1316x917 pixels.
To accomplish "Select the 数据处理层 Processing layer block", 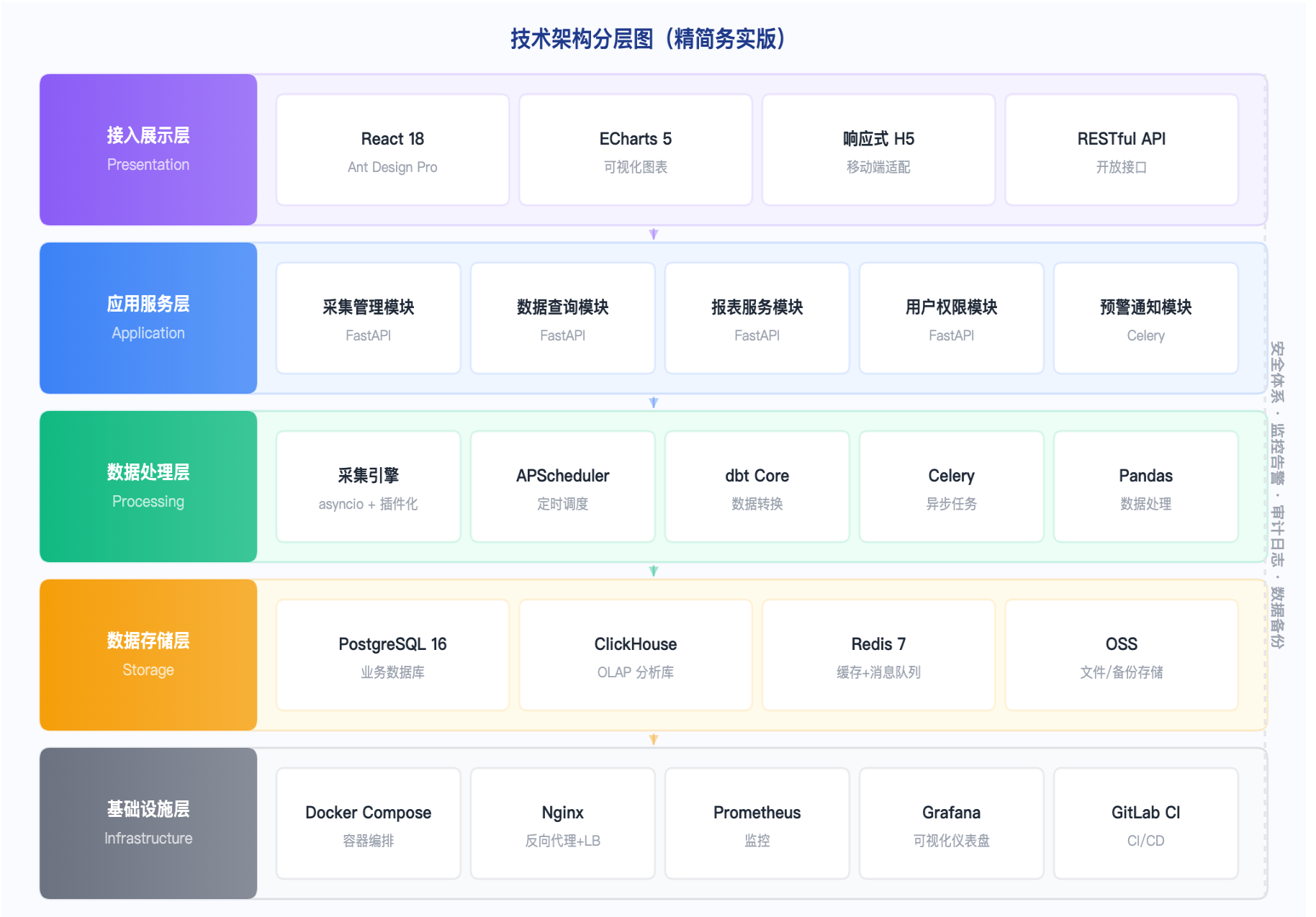I will click(x=148, y=487).
